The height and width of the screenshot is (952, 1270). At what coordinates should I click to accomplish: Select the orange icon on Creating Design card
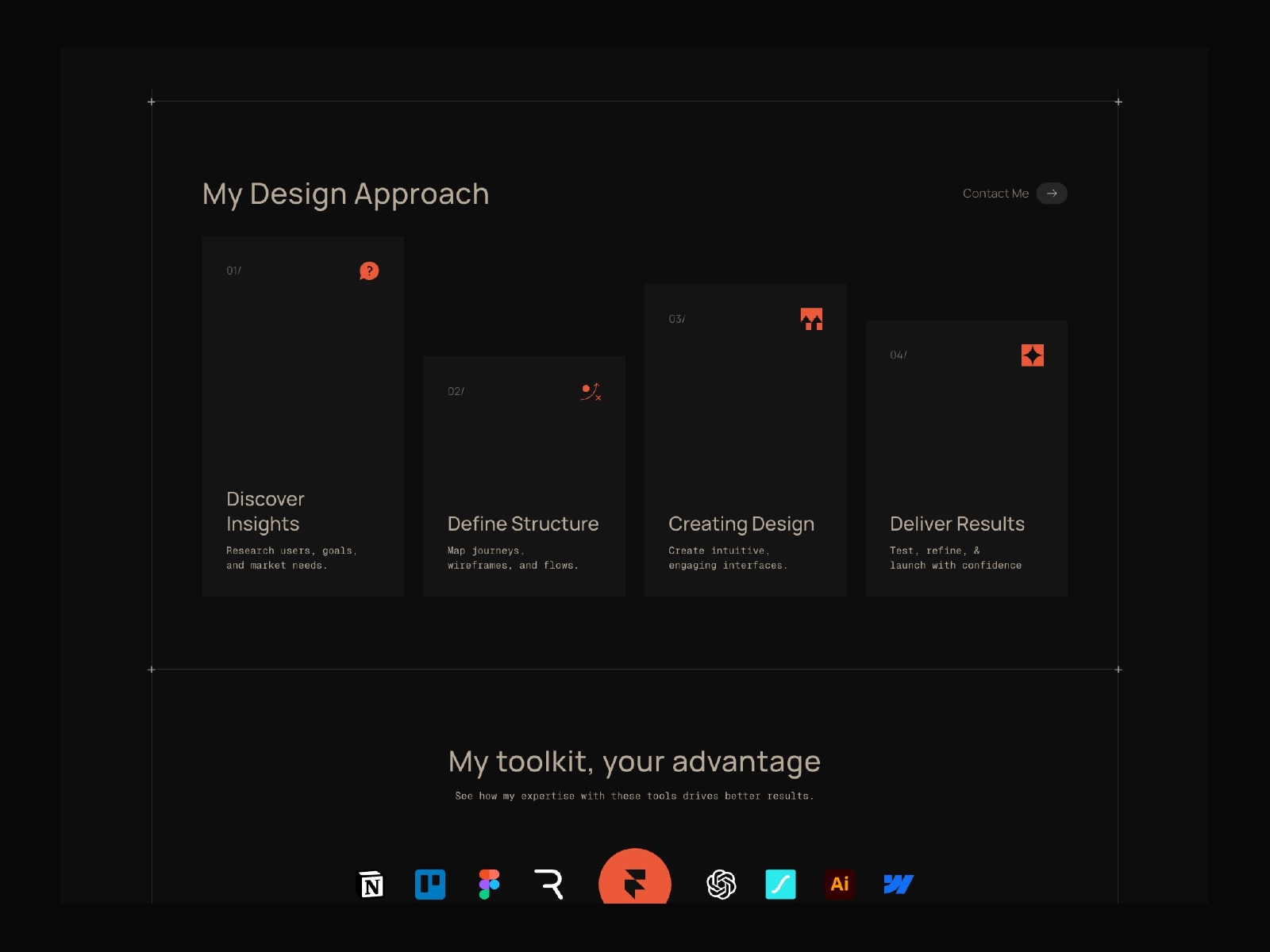click(811, 319)
